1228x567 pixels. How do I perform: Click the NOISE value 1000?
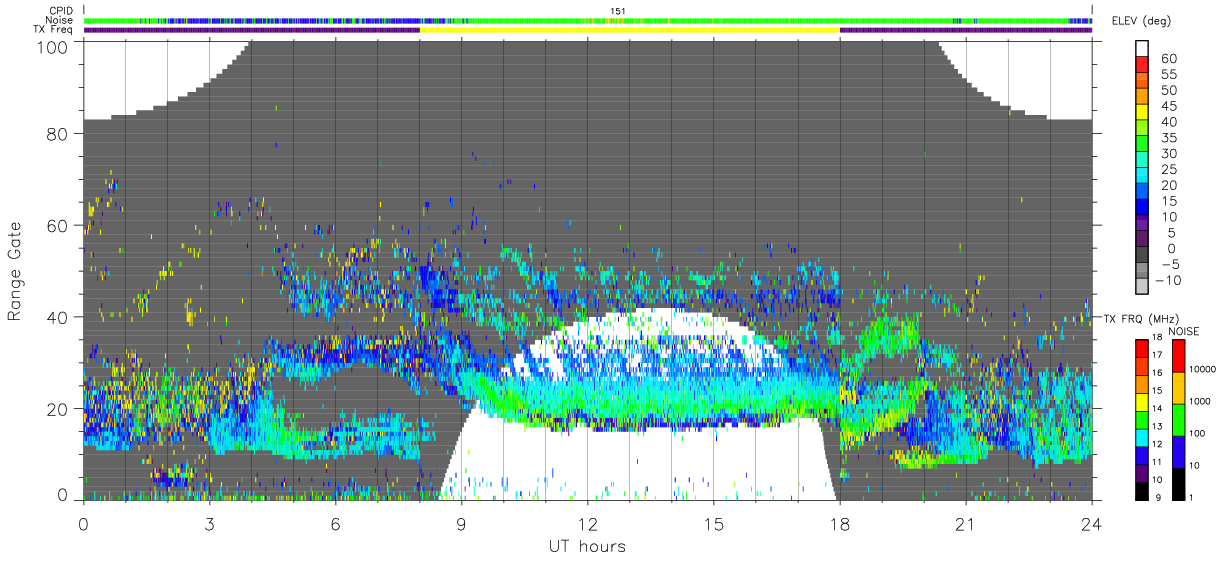[1200, 401]
